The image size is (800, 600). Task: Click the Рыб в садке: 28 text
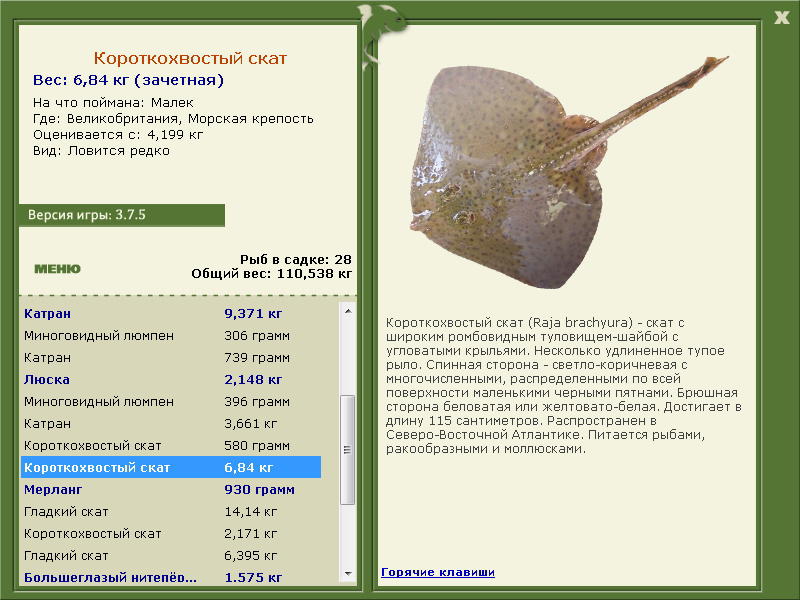(295, 259)
